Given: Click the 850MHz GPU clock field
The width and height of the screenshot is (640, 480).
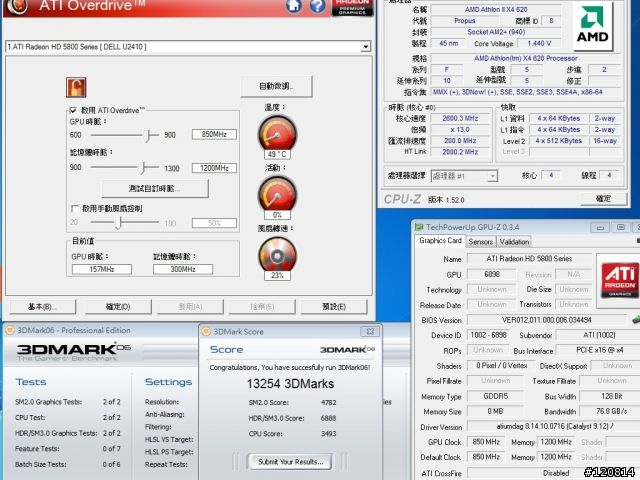Looking at the screenshot, I should 214,134.
